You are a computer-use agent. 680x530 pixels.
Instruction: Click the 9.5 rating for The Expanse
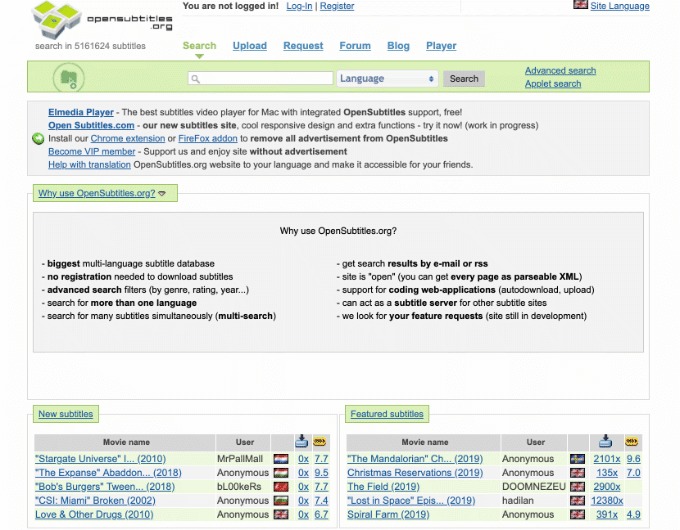pyautogui.click(x=321, y=473)
